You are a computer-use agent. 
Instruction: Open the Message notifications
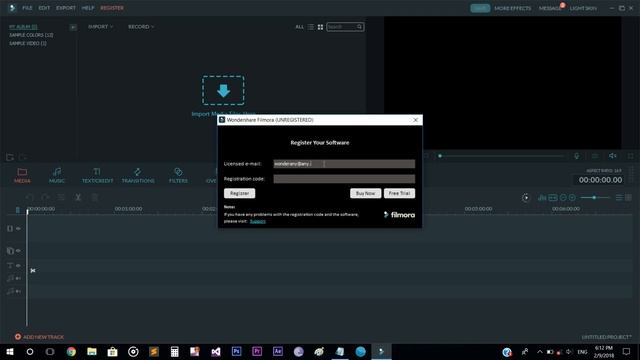(550, 8)
